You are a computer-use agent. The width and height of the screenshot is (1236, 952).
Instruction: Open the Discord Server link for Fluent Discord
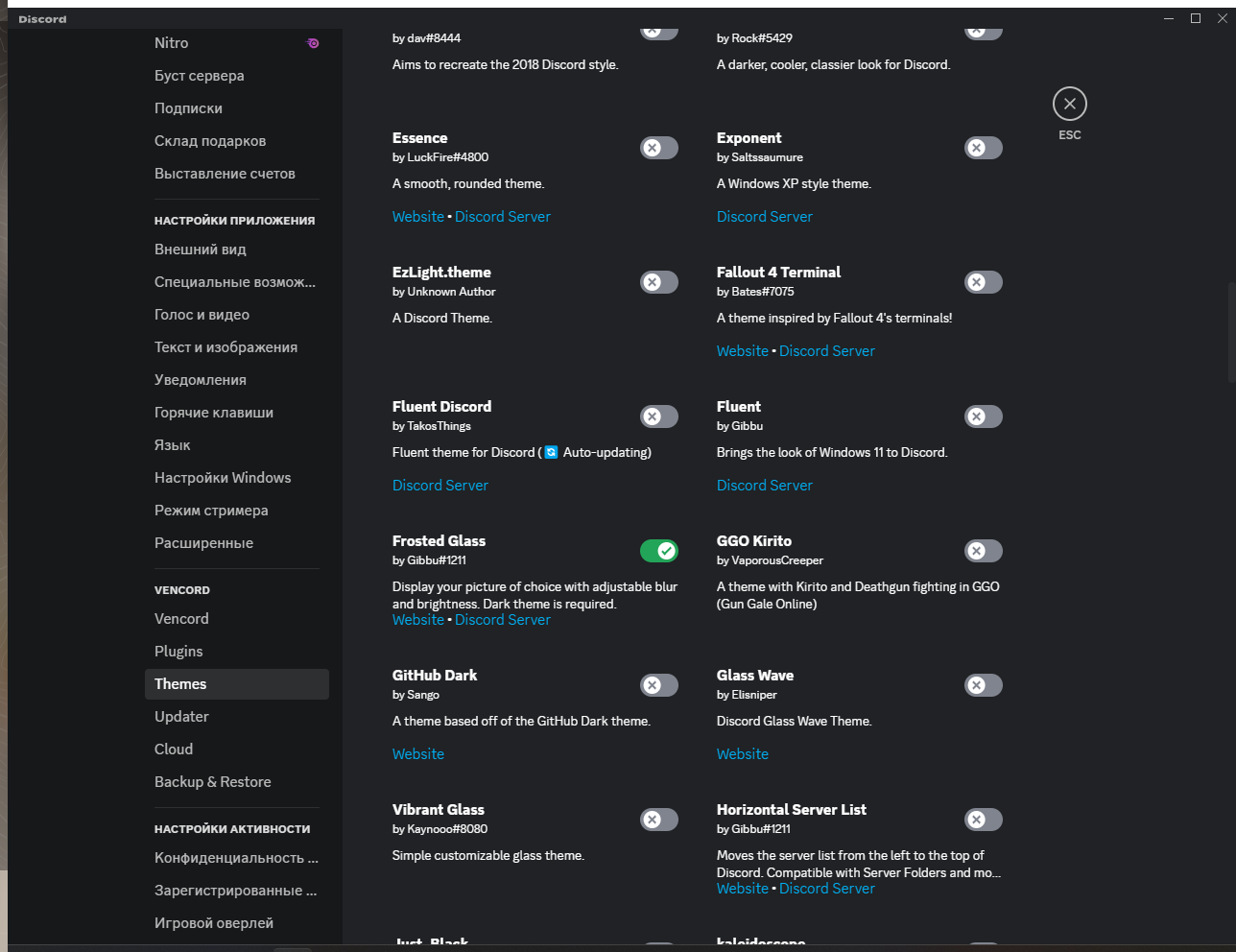[x=440, y=485]
